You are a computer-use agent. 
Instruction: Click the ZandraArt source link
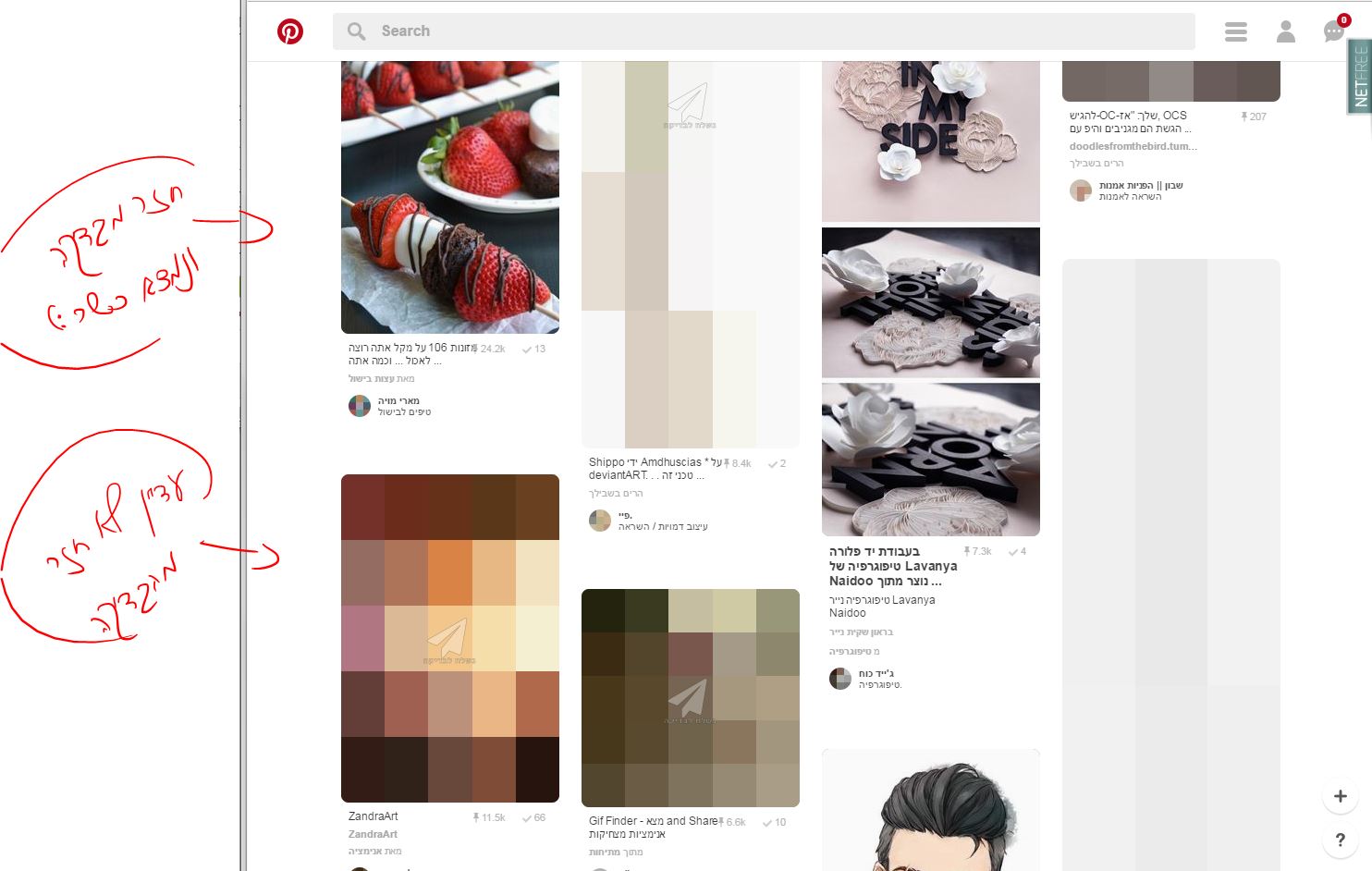pos(373,834)
